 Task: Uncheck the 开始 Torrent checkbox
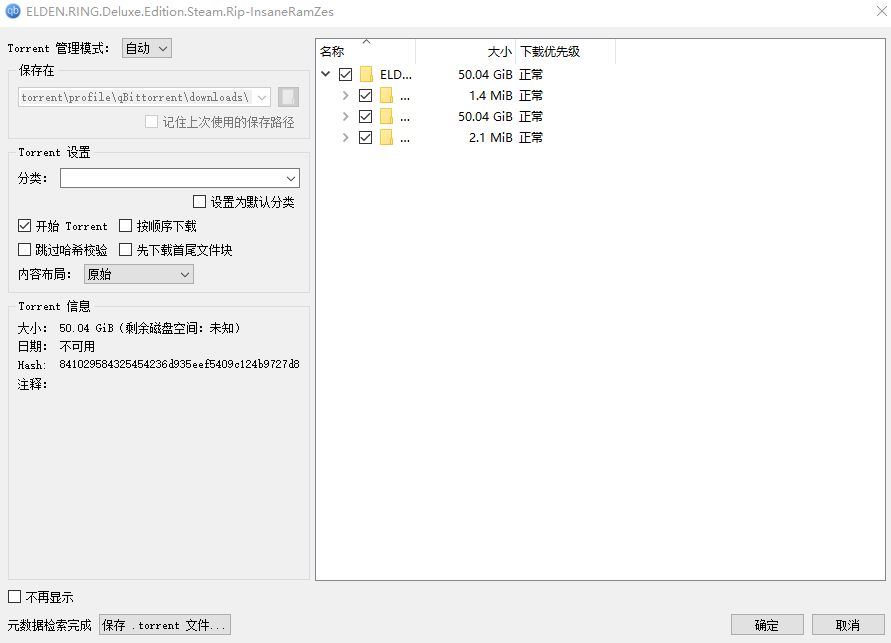(x=23, y=225)
